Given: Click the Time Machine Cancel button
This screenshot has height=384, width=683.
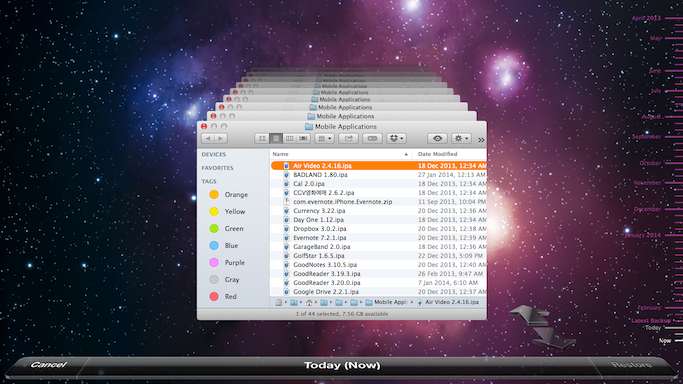Looking at the screenshot, I should [x=48, y=365].
